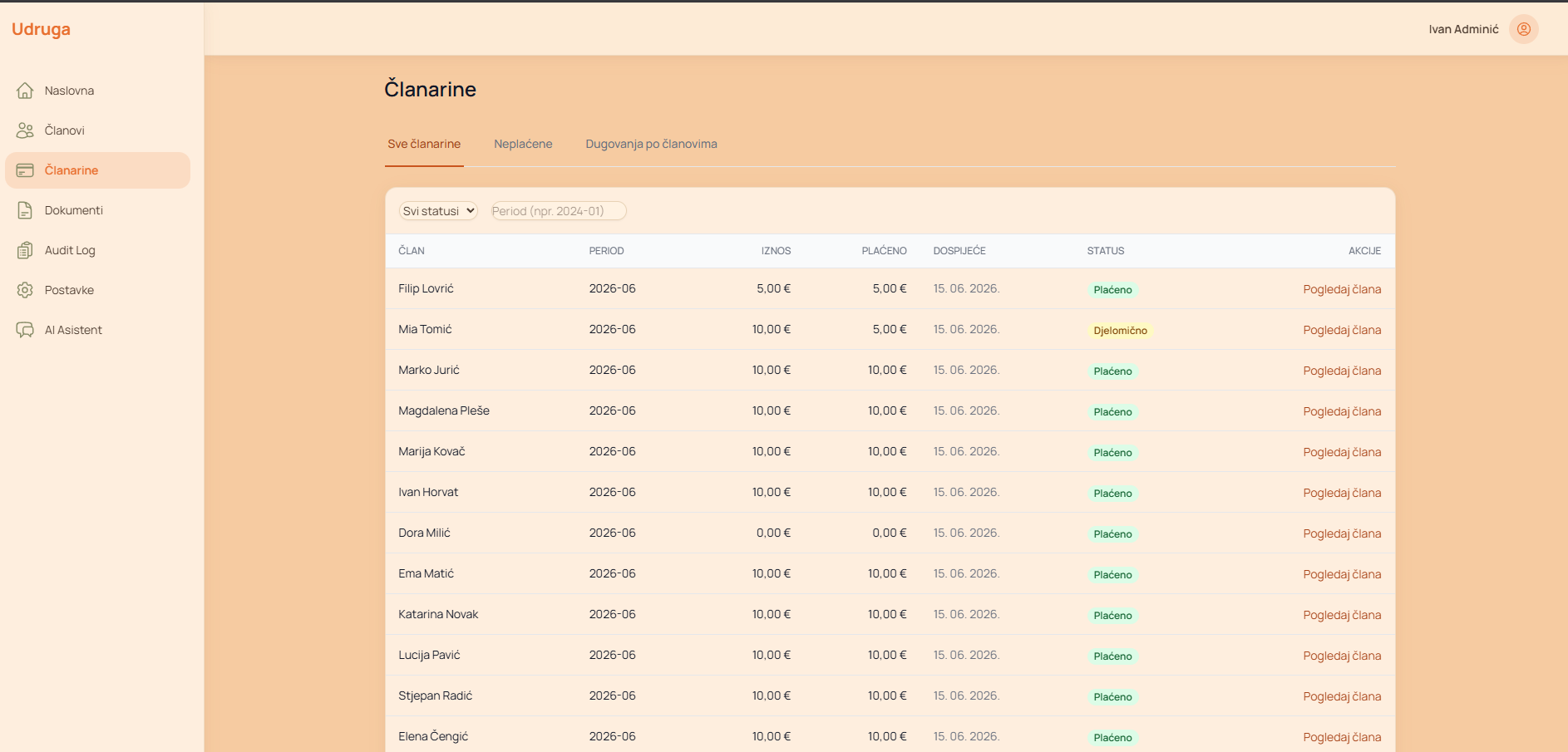Open Dugovanja po članovima tab
This screenshot has width=1568, height=752.
pos(651,144)
